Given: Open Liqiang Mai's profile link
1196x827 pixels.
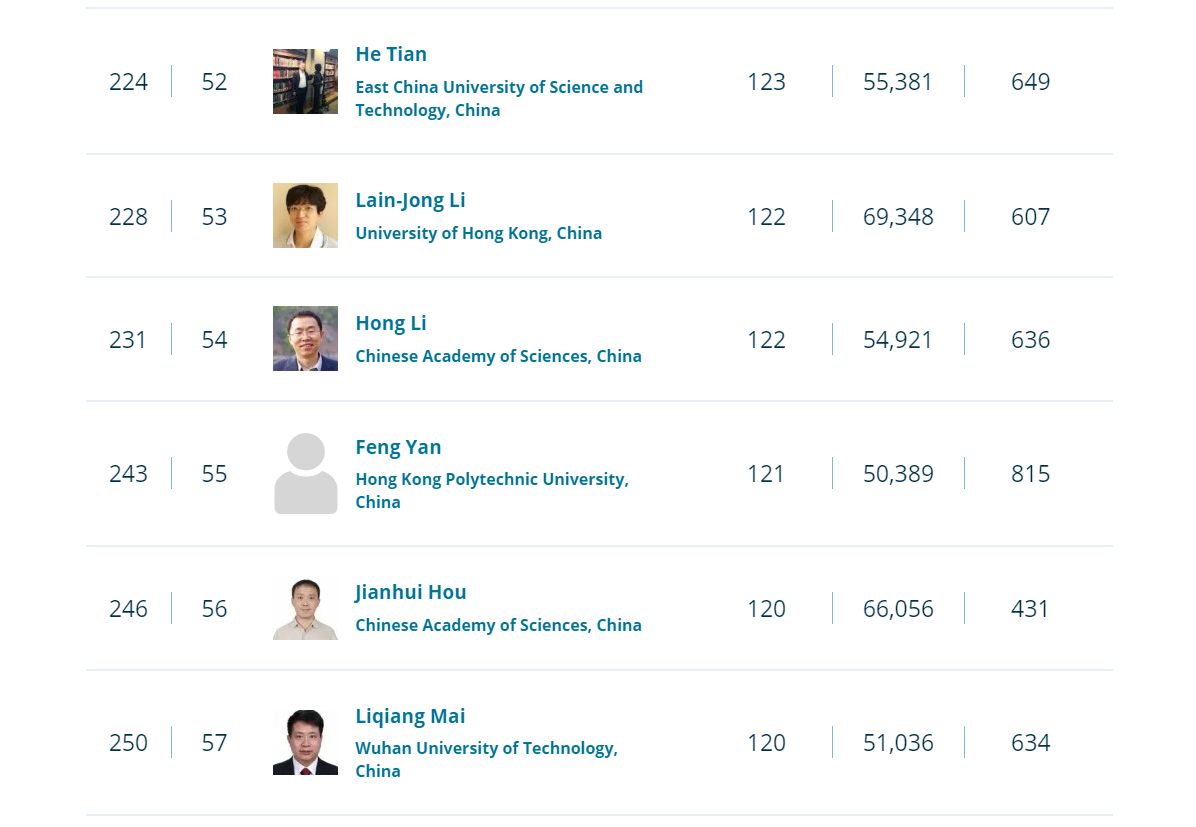Looking at the screenshot, I should (410, 716).
